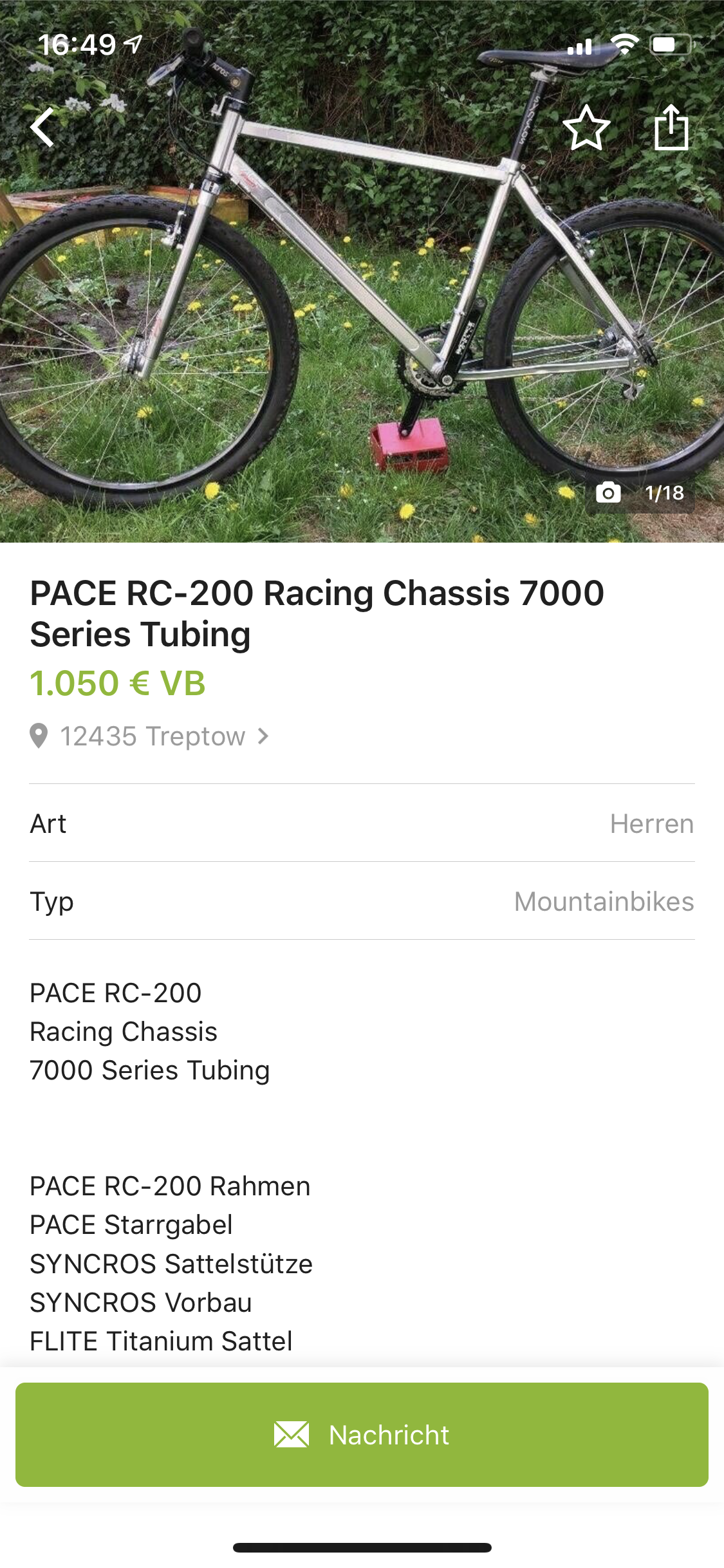Tap the back arrow on the photo
Image resolution: width=724 pixels, height=1568 pixels.
tap(43, 127)
